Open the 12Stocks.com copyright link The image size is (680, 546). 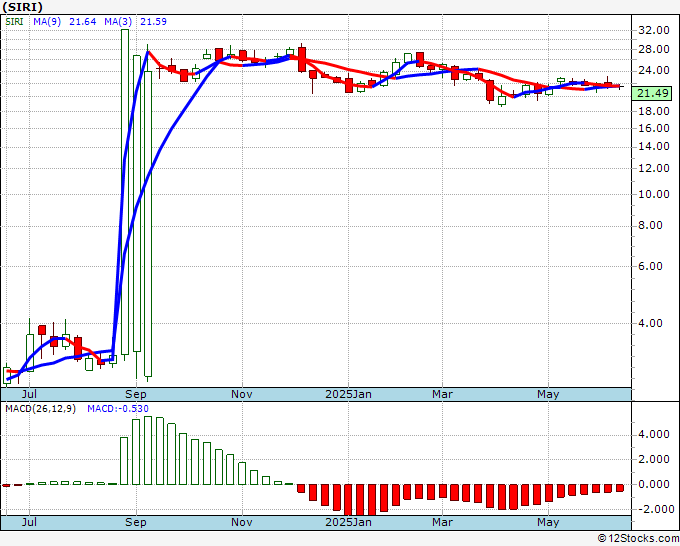(638, 539)
